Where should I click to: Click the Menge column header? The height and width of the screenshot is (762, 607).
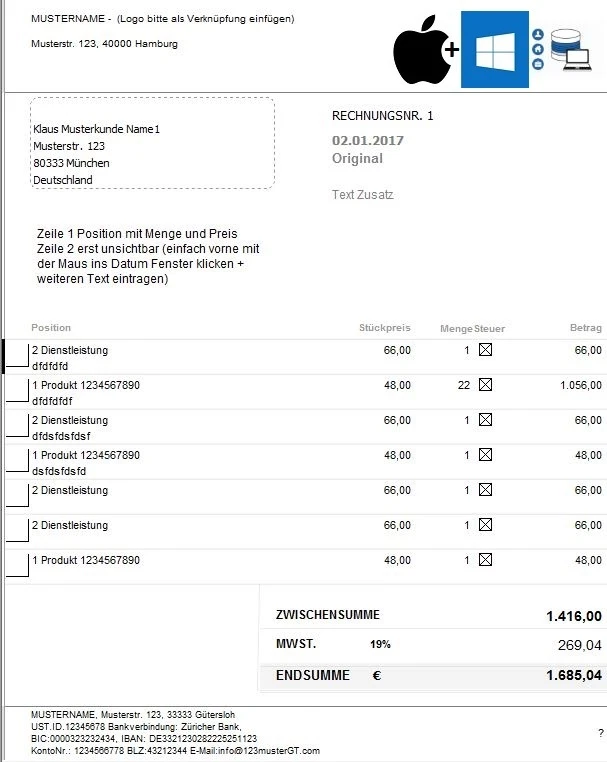coord(456,329)
